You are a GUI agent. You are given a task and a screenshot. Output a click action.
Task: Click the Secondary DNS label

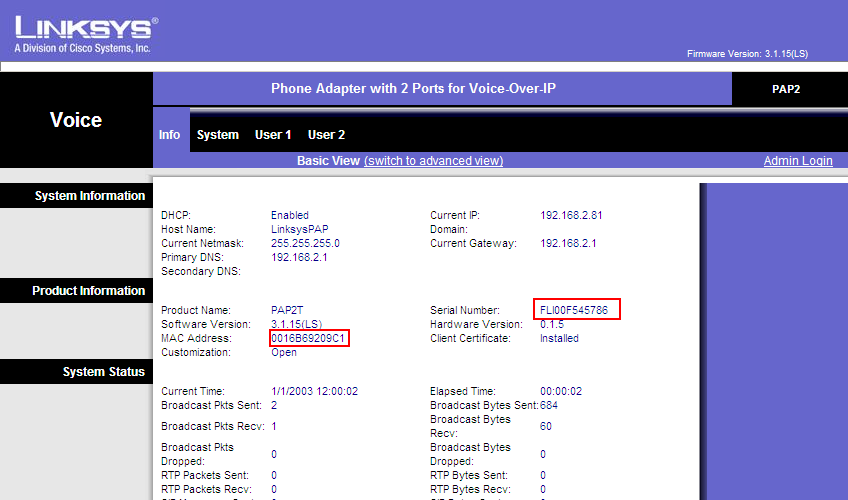(x=201, y=271)
